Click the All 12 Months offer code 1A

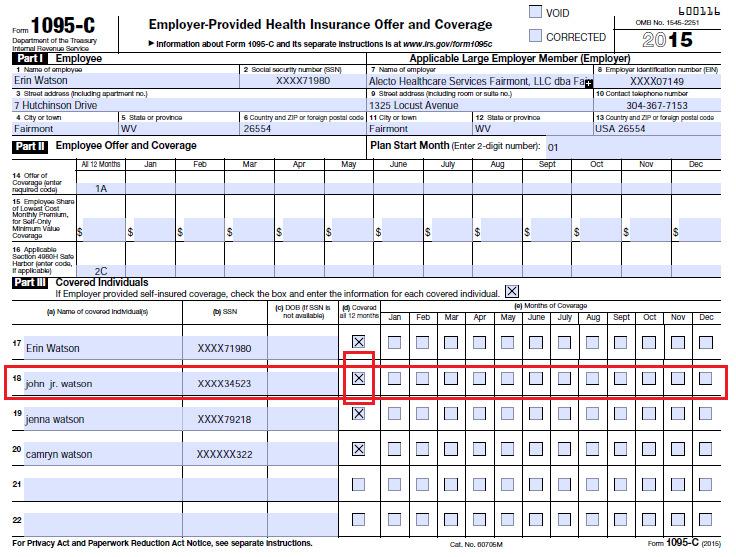point(101,188)
